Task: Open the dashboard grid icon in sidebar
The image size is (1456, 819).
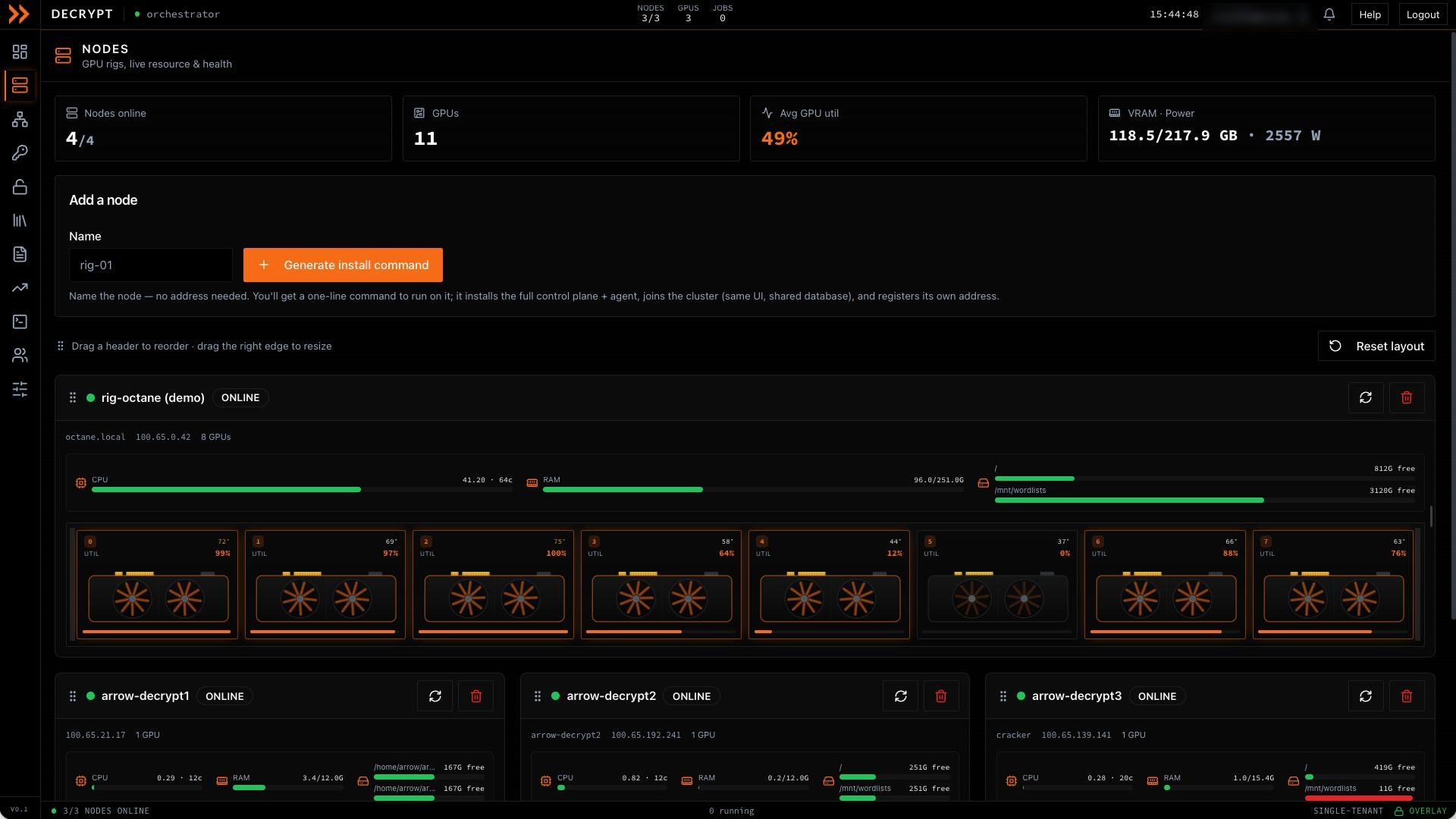Action: pyautogui.click(x=20, y=52)
